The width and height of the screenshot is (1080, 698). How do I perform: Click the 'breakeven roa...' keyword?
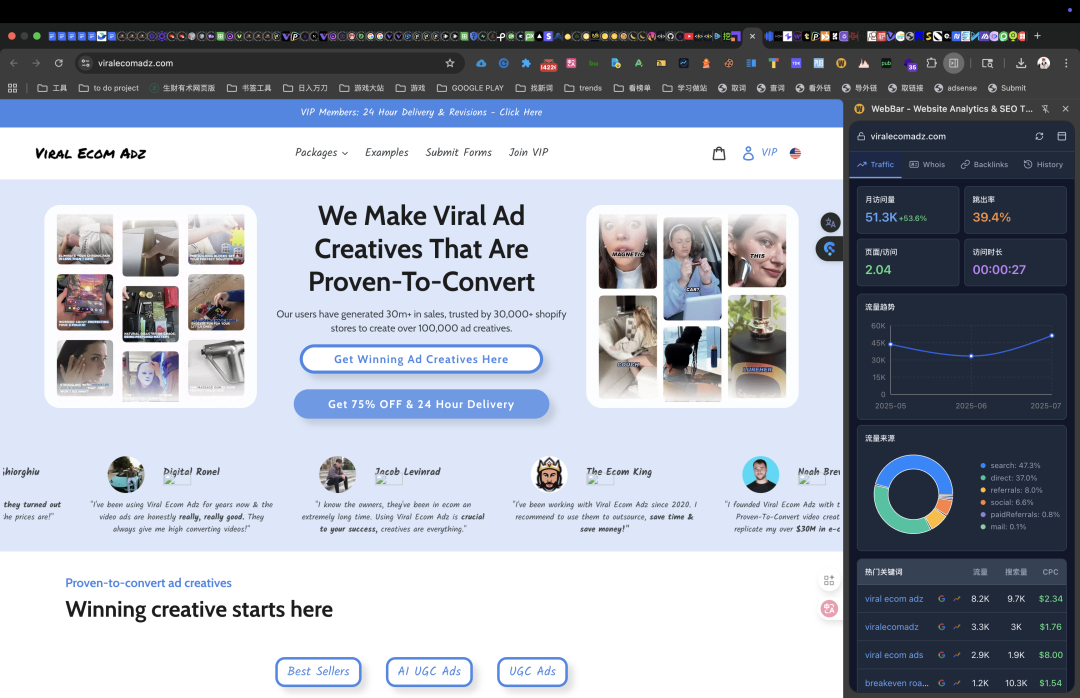point(896,683)
